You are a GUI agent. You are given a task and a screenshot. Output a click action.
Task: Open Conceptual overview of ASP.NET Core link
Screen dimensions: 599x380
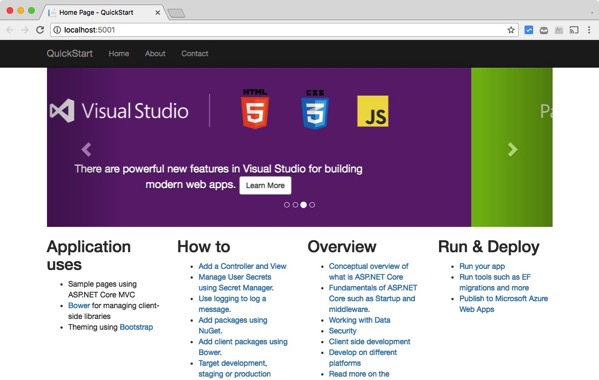click(368, 272)
